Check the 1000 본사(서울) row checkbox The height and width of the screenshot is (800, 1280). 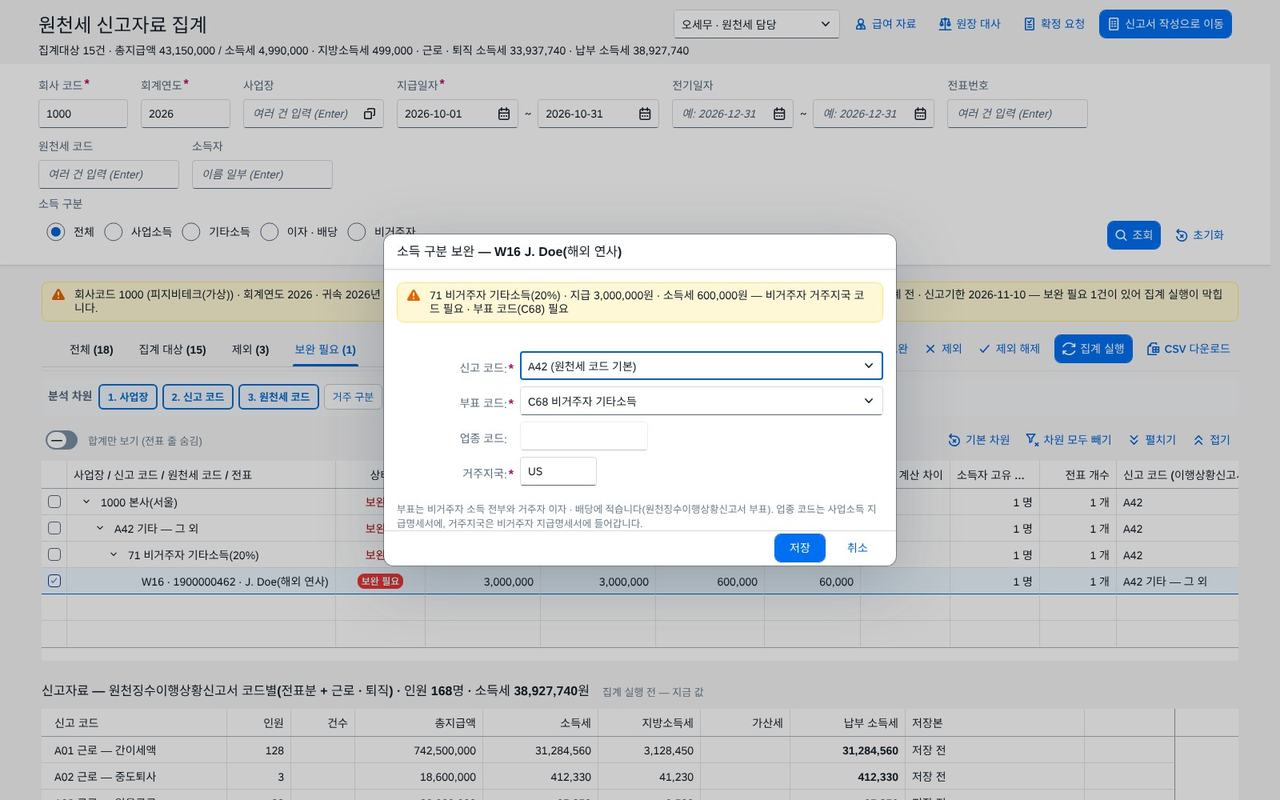pyautogui.click(x=54, y=502)
